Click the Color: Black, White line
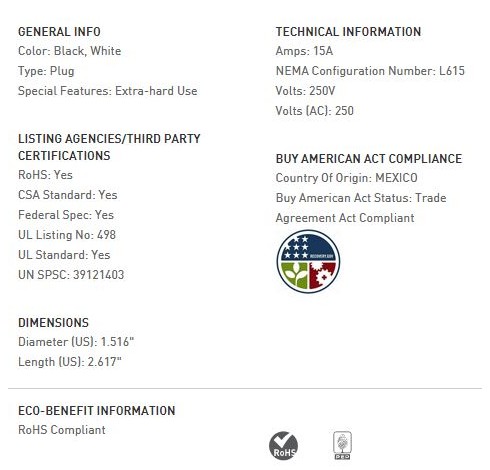This screenshot has height=470, width=490. 70,51
